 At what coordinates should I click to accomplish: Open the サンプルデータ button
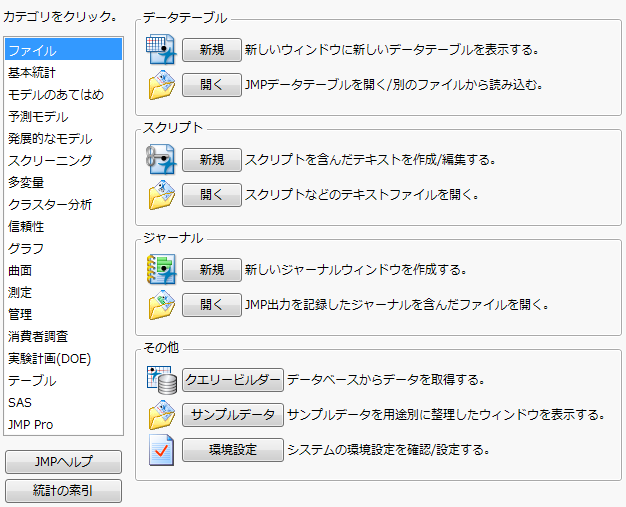(233, 415)
